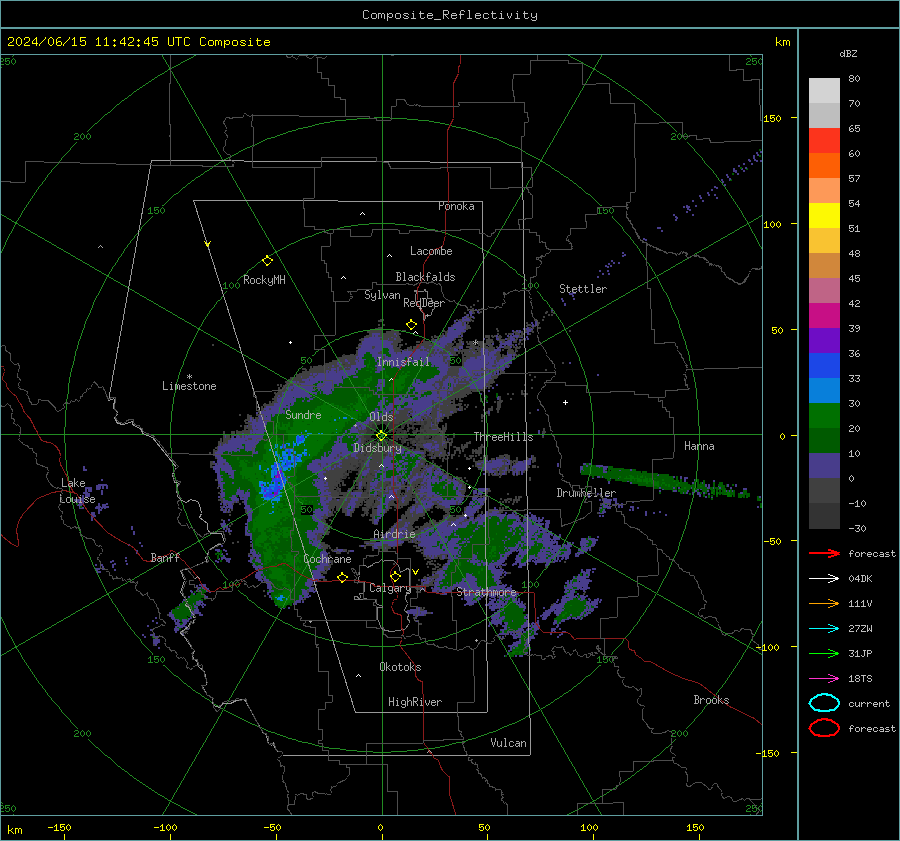
Task: Click the ThreeHills city label
Action: [503, 437]
